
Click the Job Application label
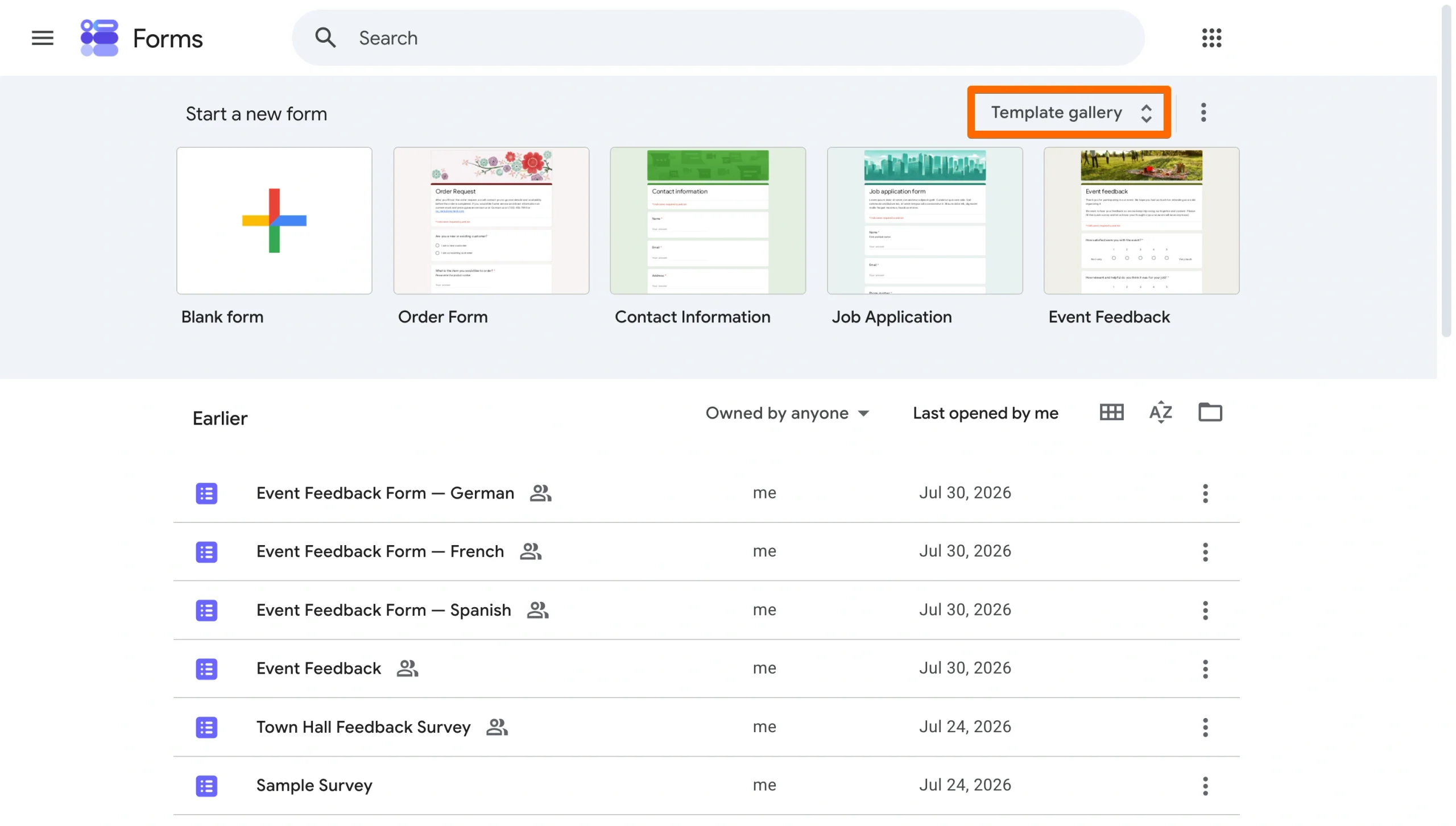click(892, 317)
